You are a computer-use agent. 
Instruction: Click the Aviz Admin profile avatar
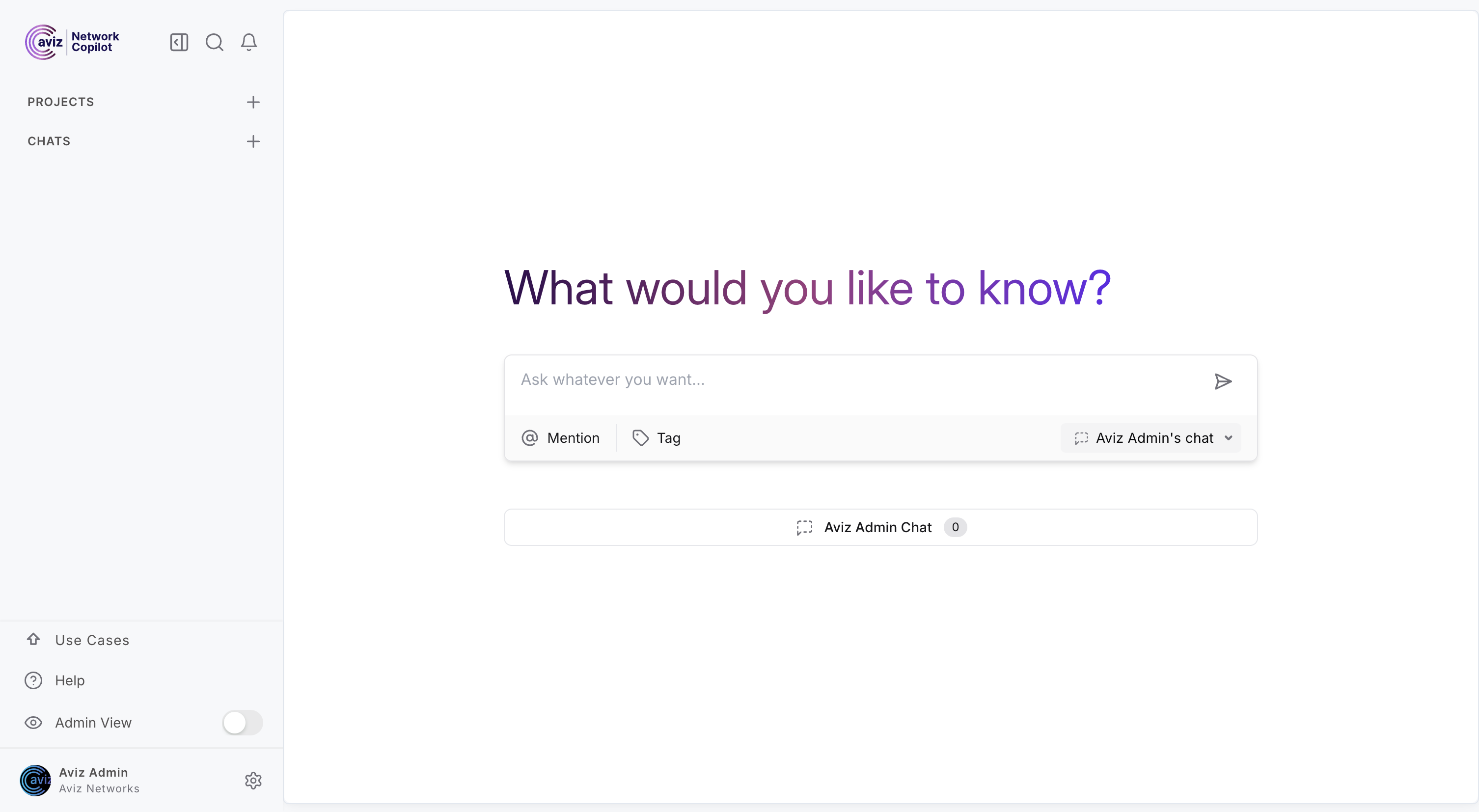[35, 781]
